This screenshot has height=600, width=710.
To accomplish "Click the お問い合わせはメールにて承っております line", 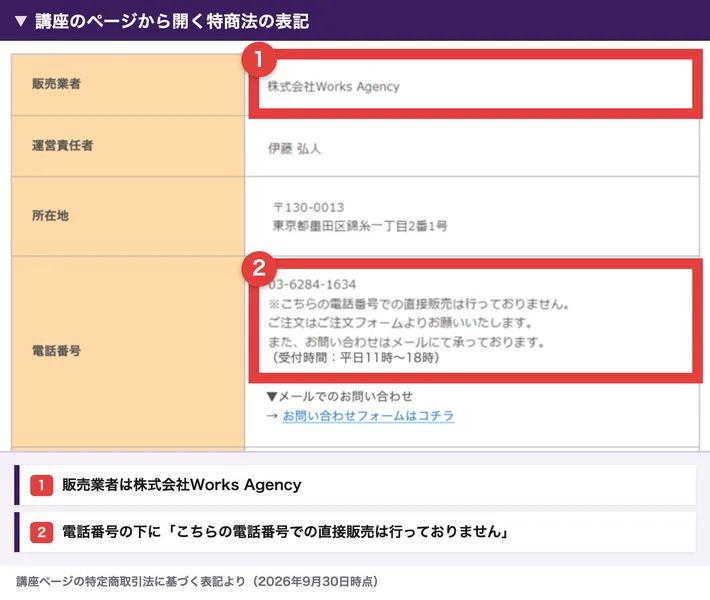I will pos(406,341).
